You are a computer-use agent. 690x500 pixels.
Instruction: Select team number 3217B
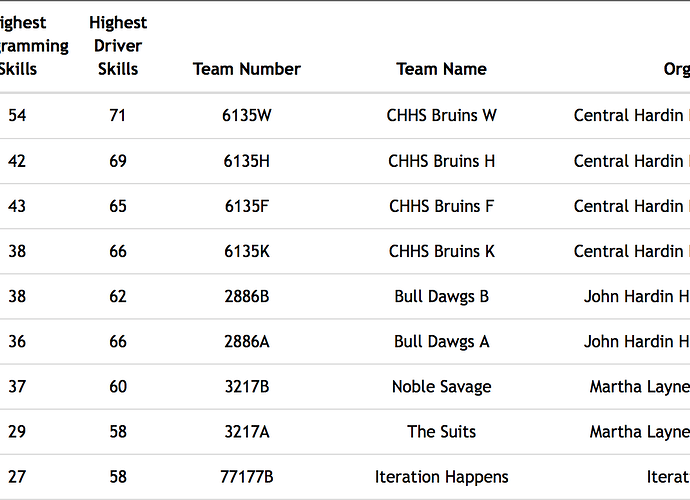point(246,387)
